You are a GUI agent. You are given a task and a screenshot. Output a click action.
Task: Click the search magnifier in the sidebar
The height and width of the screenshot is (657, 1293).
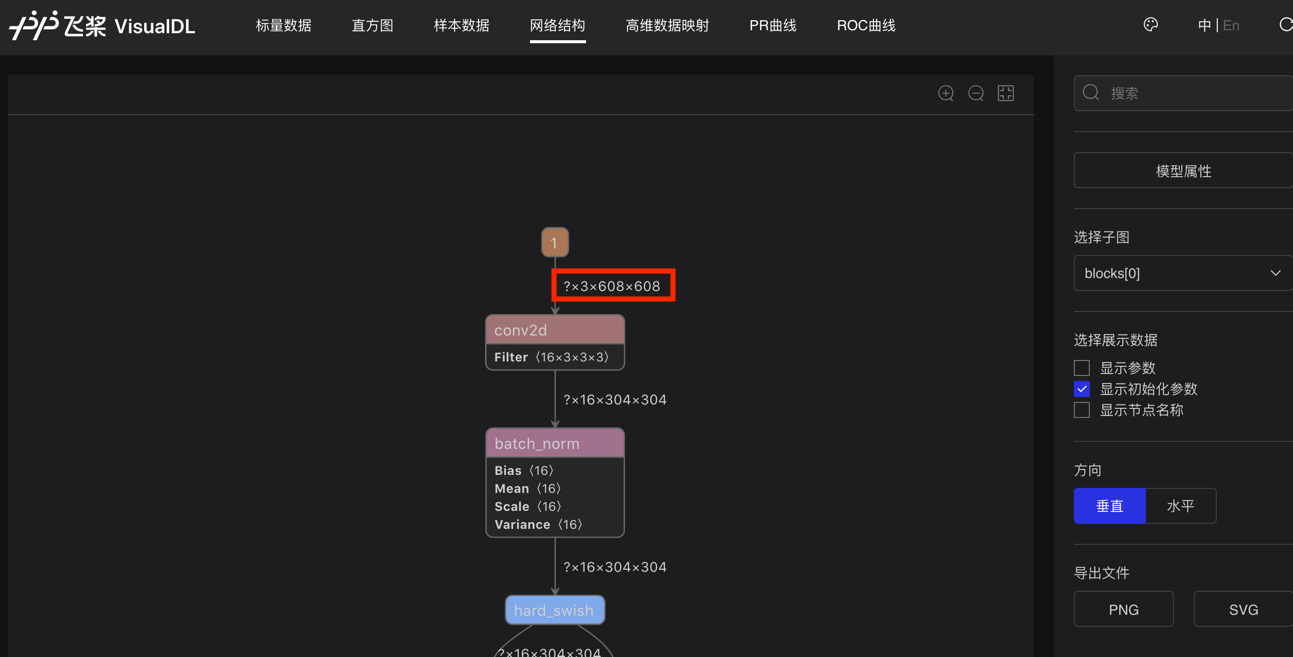pos(1090,92)
